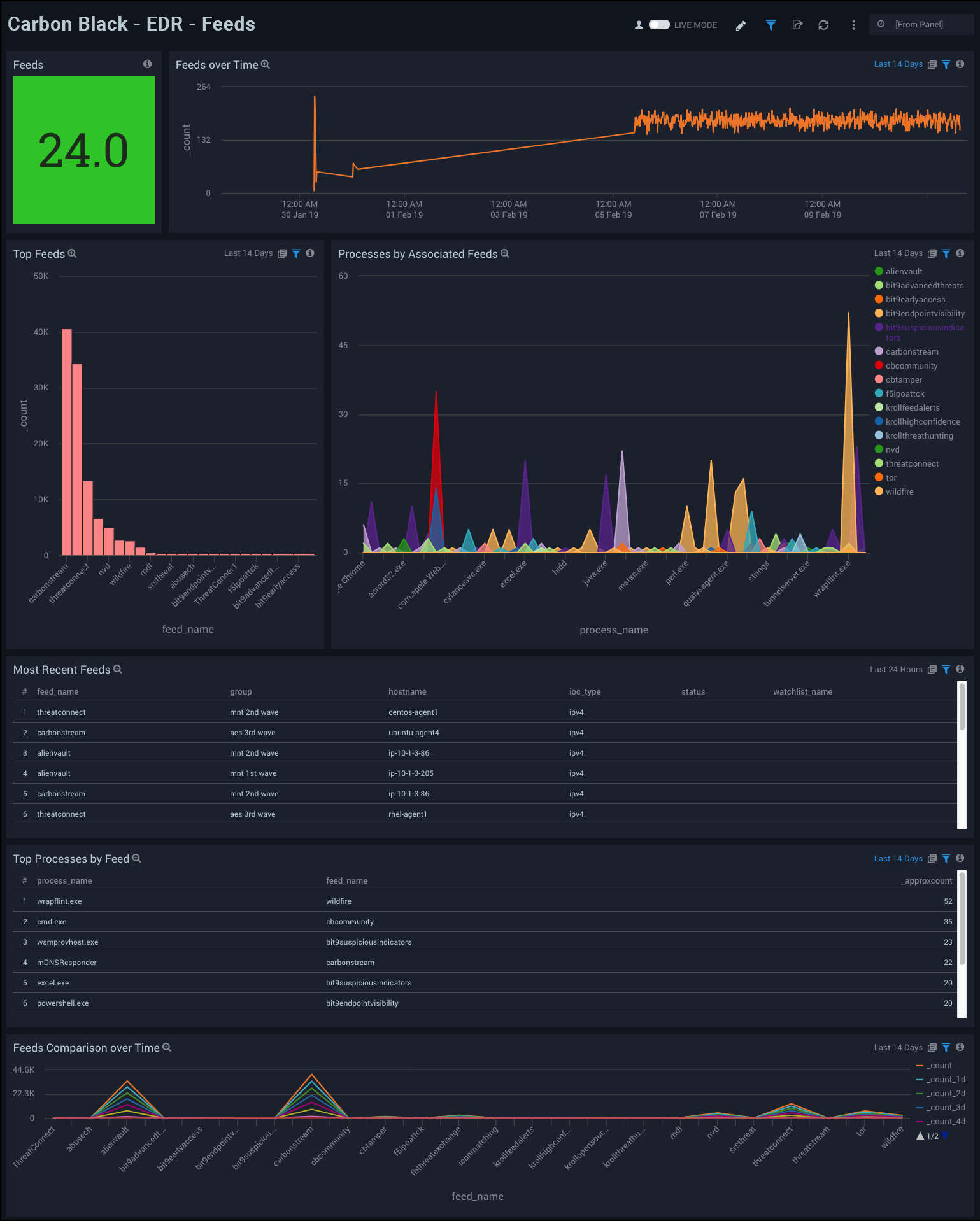Open filter icon on Most Recent Feeds panel

[946, 669]
